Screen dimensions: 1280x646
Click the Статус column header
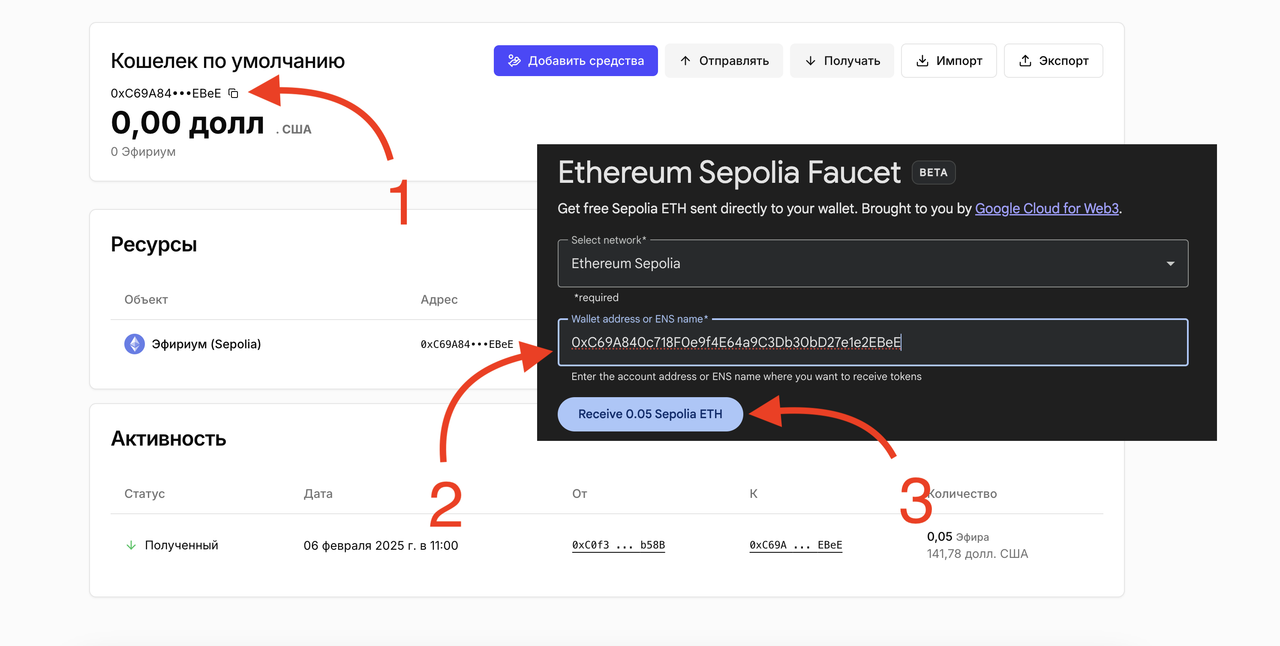(145, 494)
